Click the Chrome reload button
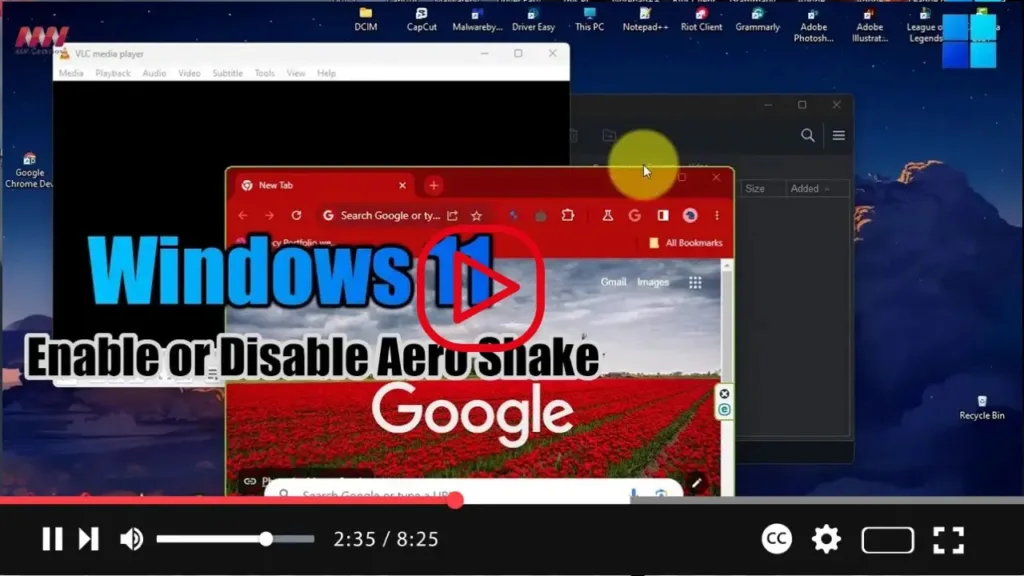 coord(296,215)
